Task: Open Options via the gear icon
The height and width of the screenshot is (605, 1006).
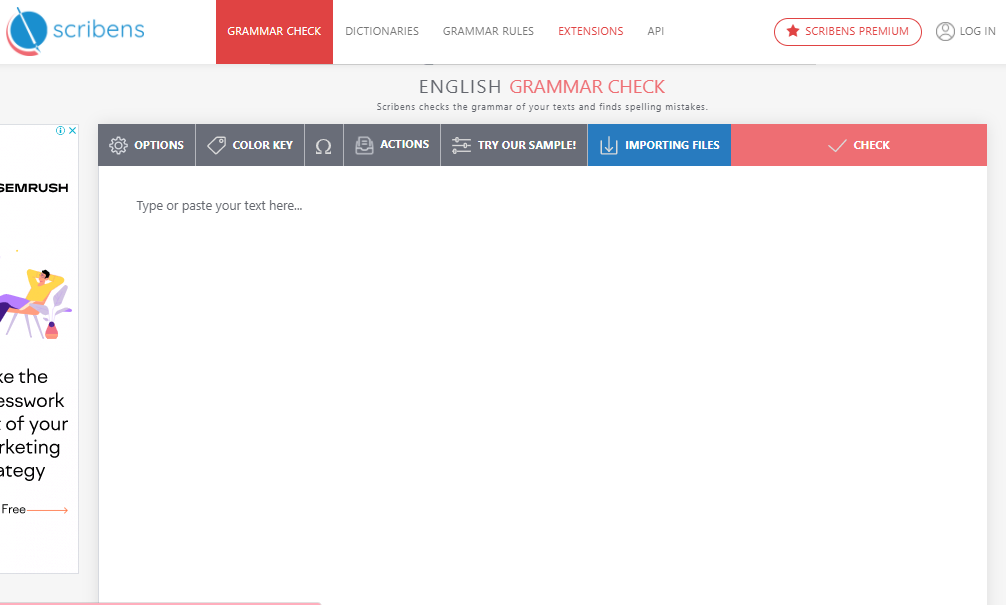Action: [x=118, y=146]
